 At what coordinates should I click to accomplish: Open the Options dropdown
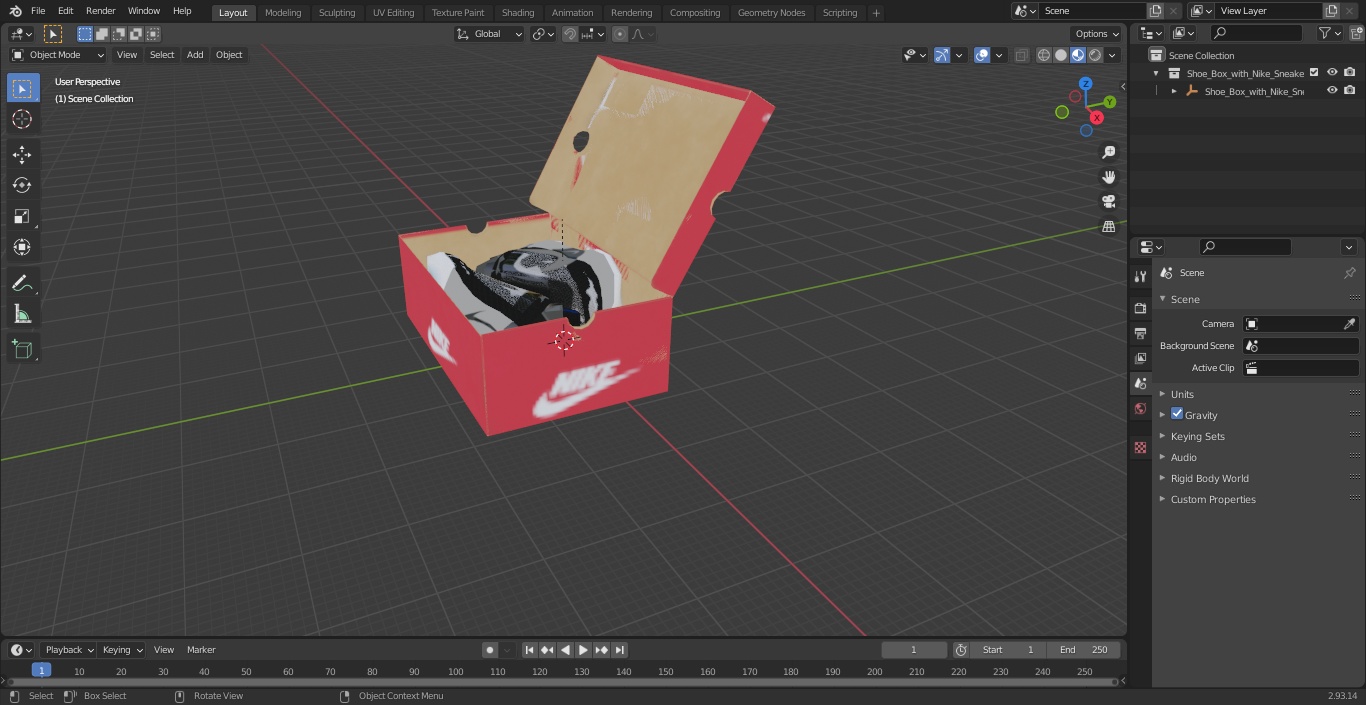coord(1097,34)
